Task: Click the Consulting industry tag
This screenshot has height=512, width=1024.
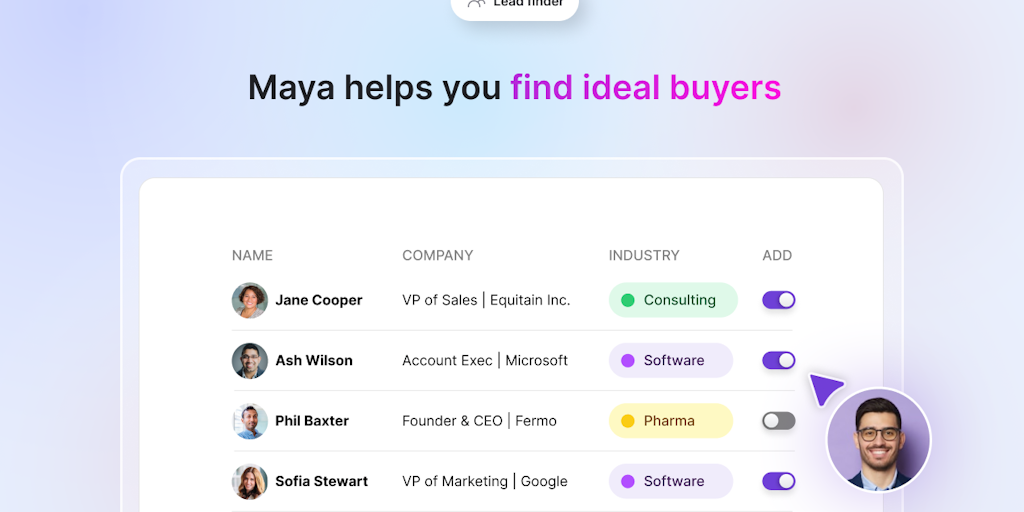Action: pos(672,300)
